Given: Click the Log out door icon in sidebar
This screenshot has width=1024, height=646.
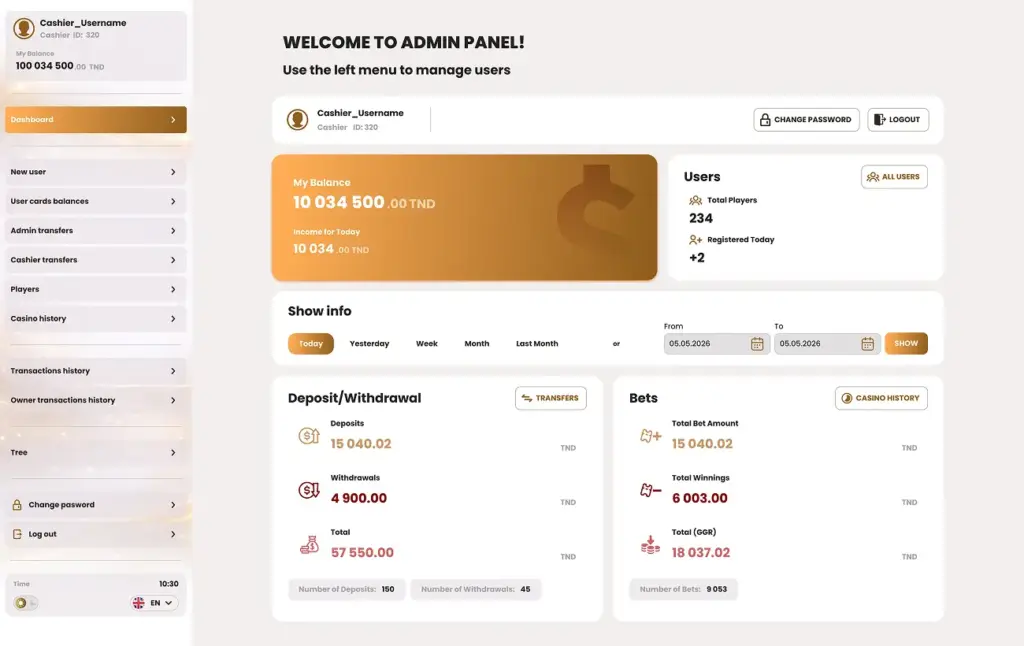Looking at the screenshot, I should [17, 534].
